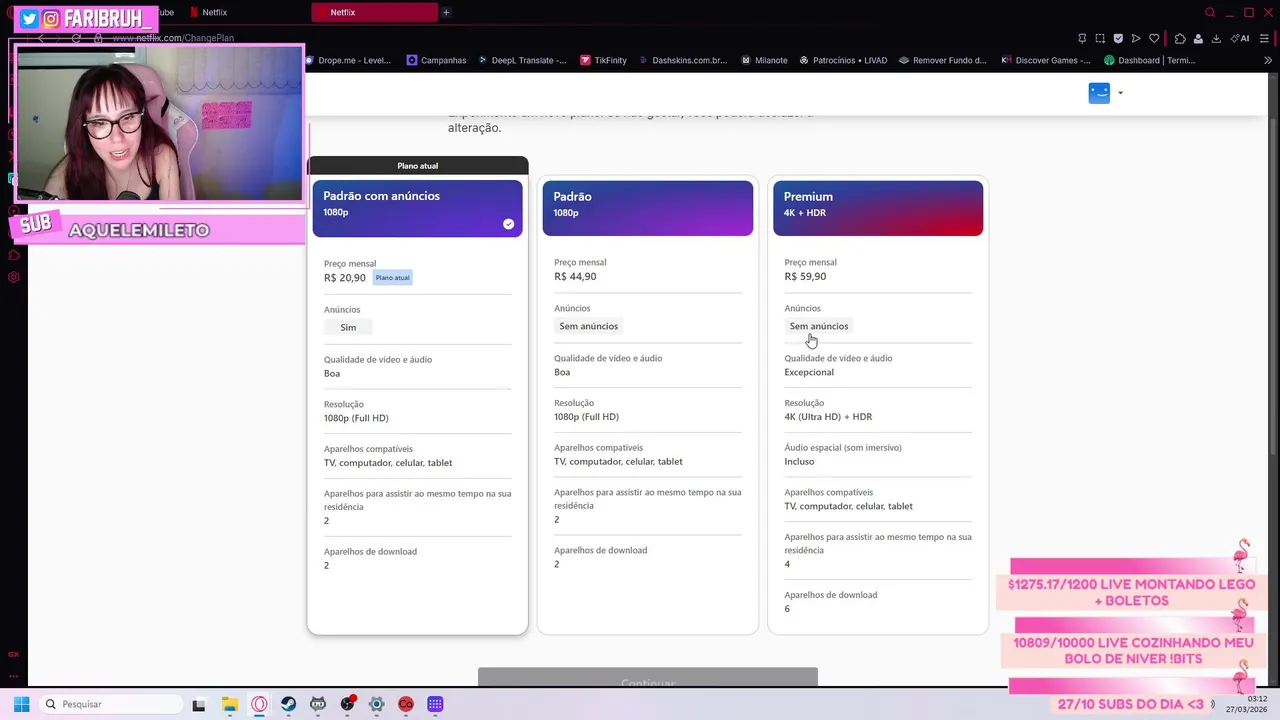Click Sem anúncios under the Premium plan
The height and width of the screenshot is (720, 1280).
pyautogui.click(x=819, y=326)
